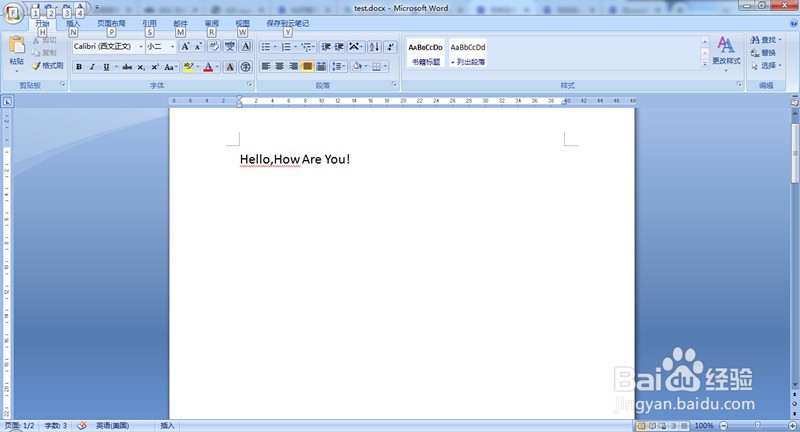Open the Paragraph dialog launcher

[394, 84]
